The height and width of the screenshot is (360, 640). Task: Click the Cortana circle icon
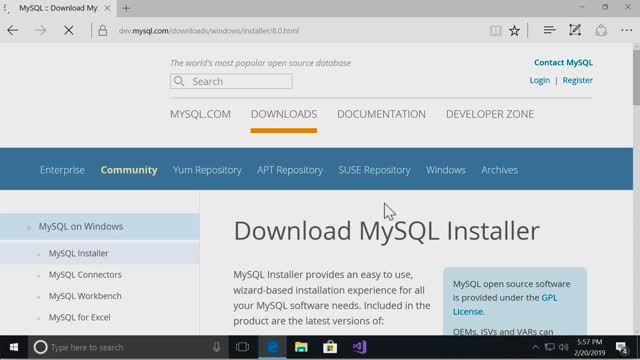(x=40, y=347)
